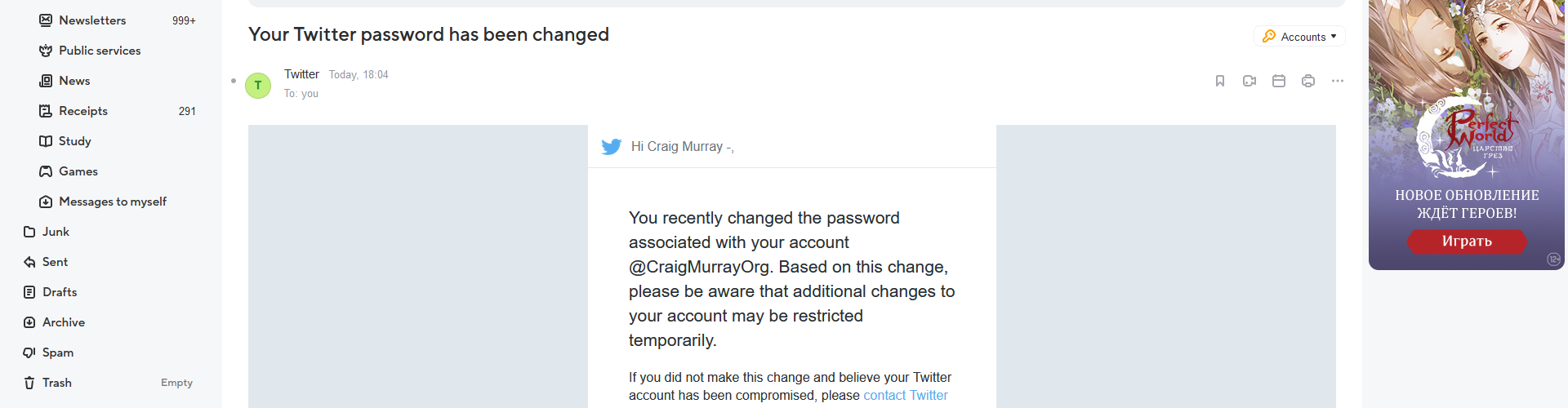The width and height of the screenshot is (1568, 408).
Task: Toggle the unread dot beside the sender
Action: click(234, 81)
